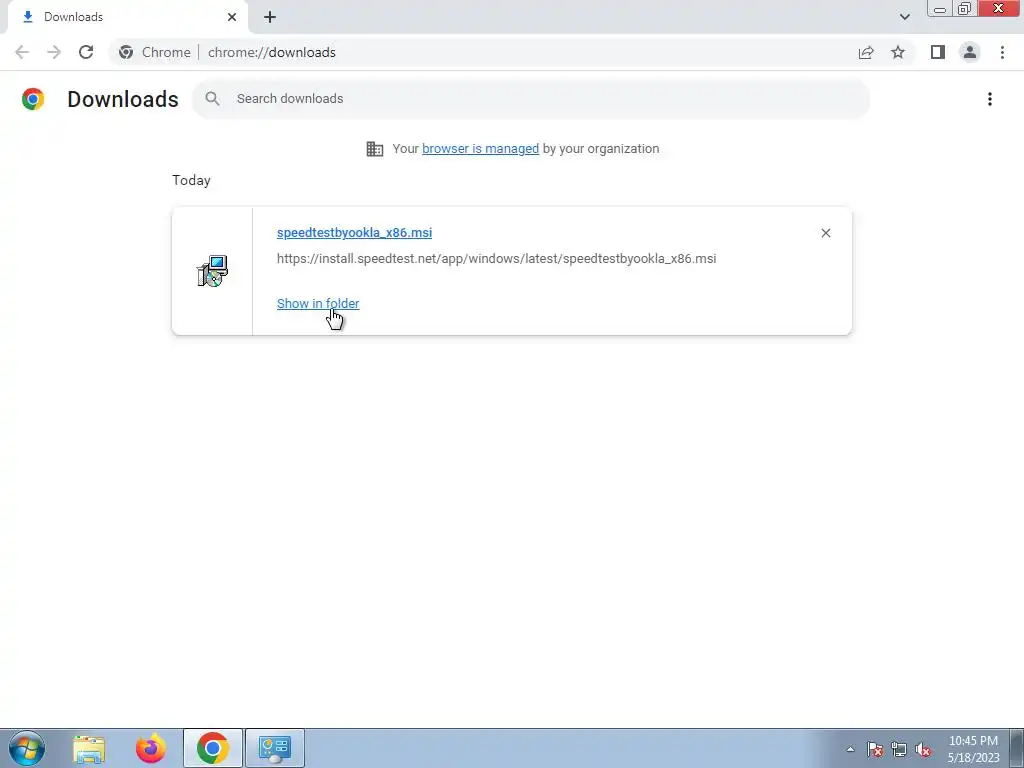Open the browser is managed link
Screen dimensions: 1024x768
coord(481,149)
